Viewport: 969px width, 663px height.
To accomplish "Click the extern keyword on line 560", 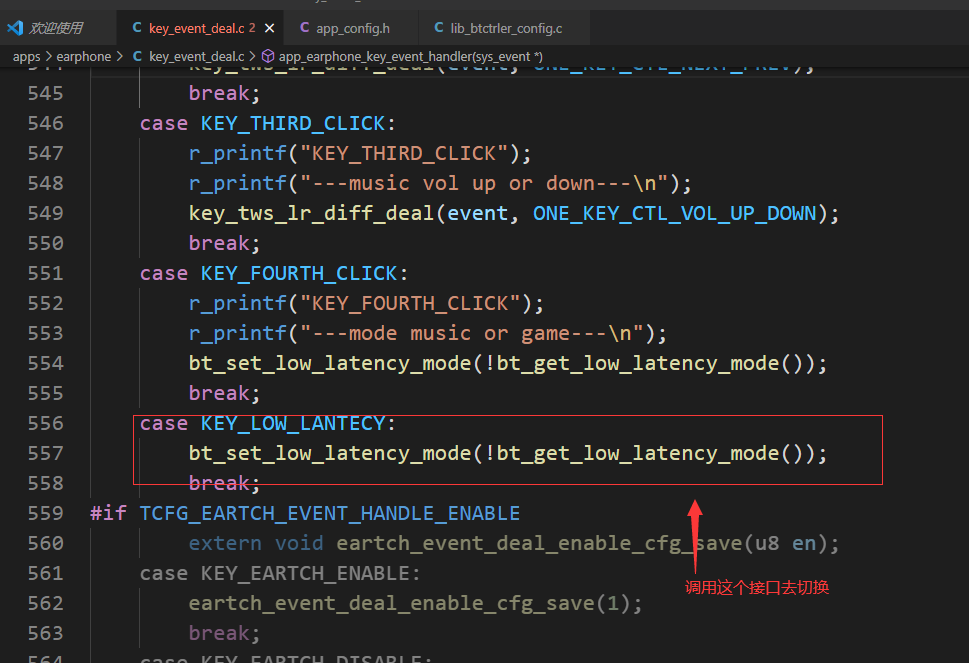I will [x=226, y=543].
